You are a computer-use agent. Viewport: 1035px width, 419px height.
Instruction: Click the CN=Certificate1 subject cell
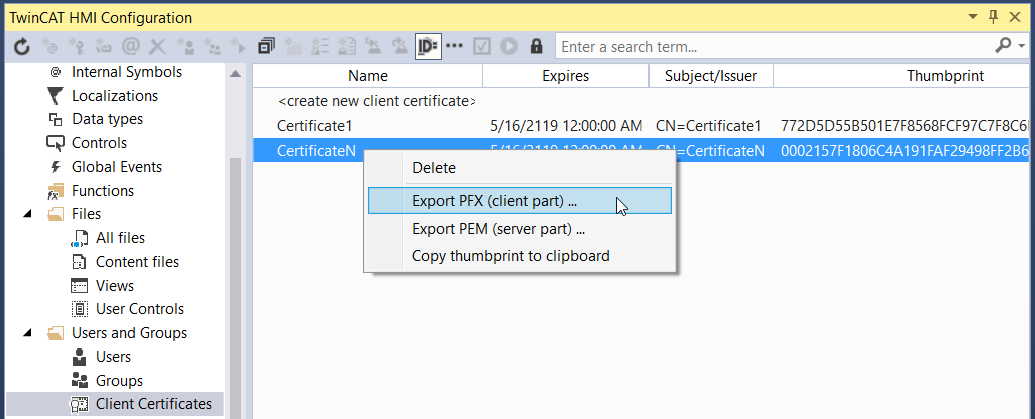coord(708,125)
